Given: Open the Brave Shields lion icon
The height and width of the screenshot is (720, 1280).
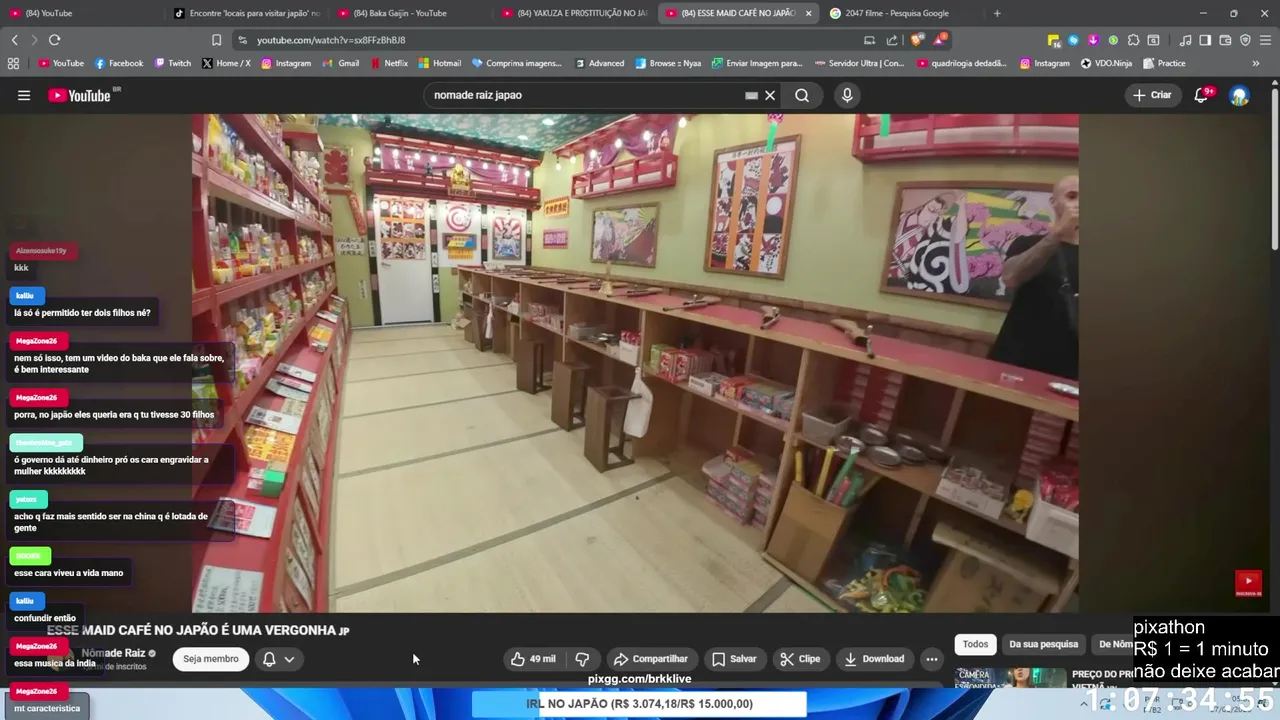Looking at the screenshot, I should (x=916, y=40).
